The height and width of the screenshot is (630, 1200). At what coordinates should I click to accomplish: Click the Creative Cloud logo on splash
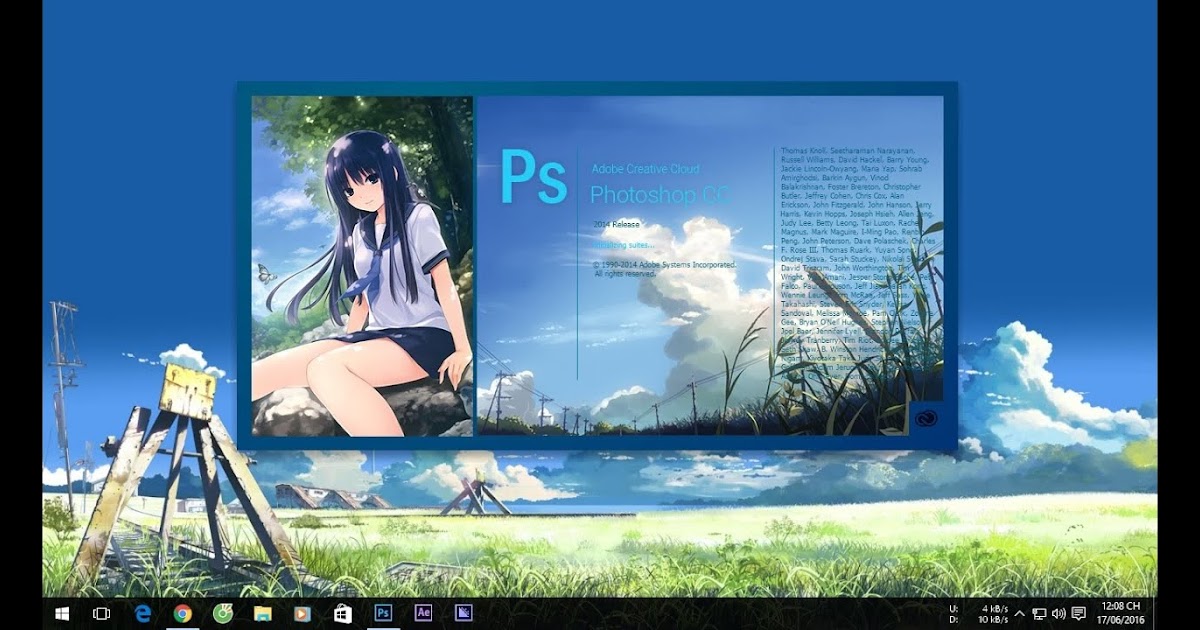pyautogui.click(x=926, y=418)
